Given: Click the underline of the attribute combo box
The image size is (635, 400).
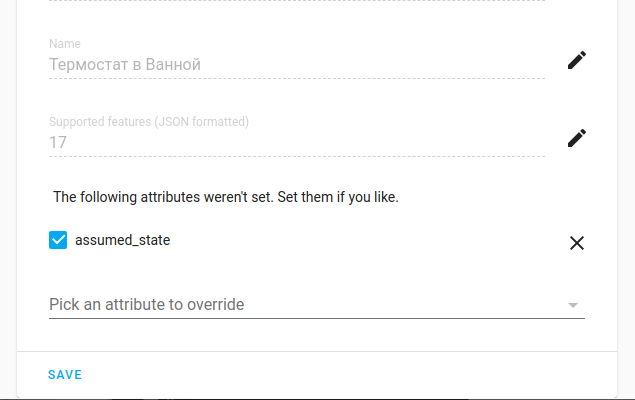Looking at the screenshot, I should point(316,318).
